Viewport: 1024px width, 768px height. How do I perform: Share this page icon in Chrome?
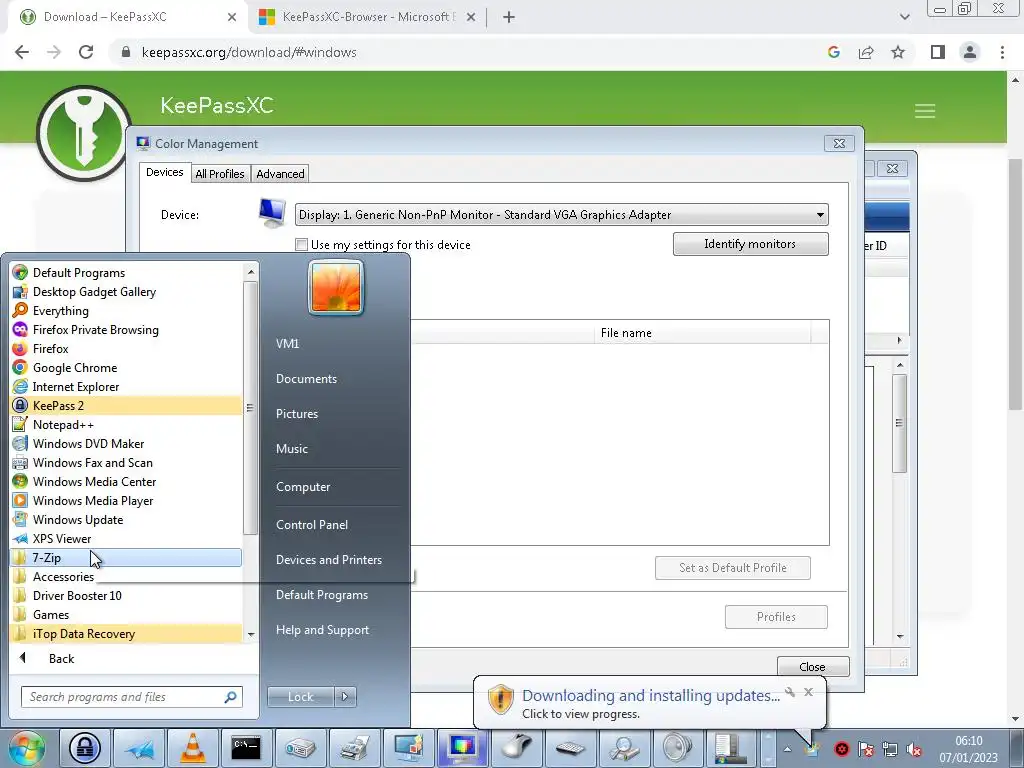click(x=866, y=52)
